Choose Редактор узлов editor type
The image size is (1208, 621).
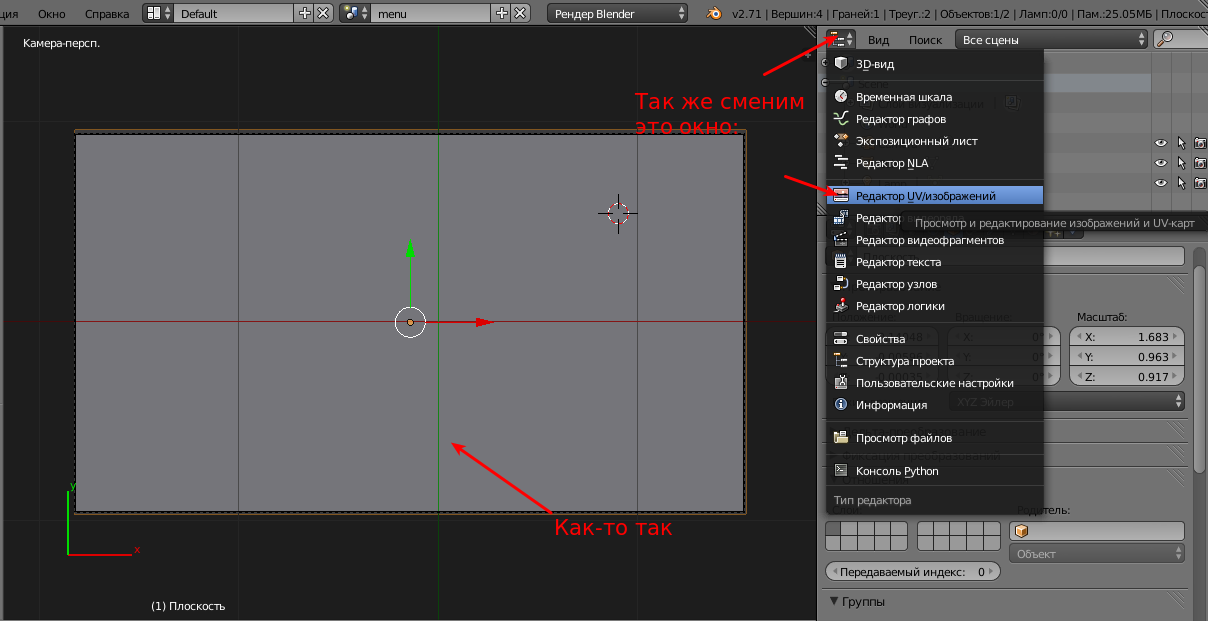896,284
